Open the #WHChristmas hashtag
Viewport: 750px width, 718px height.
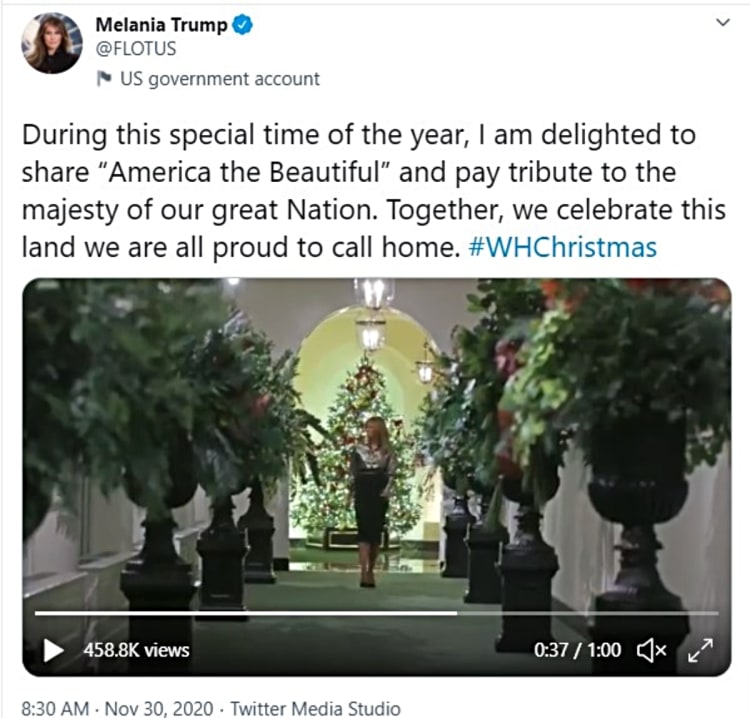click(x=562, y=247)
